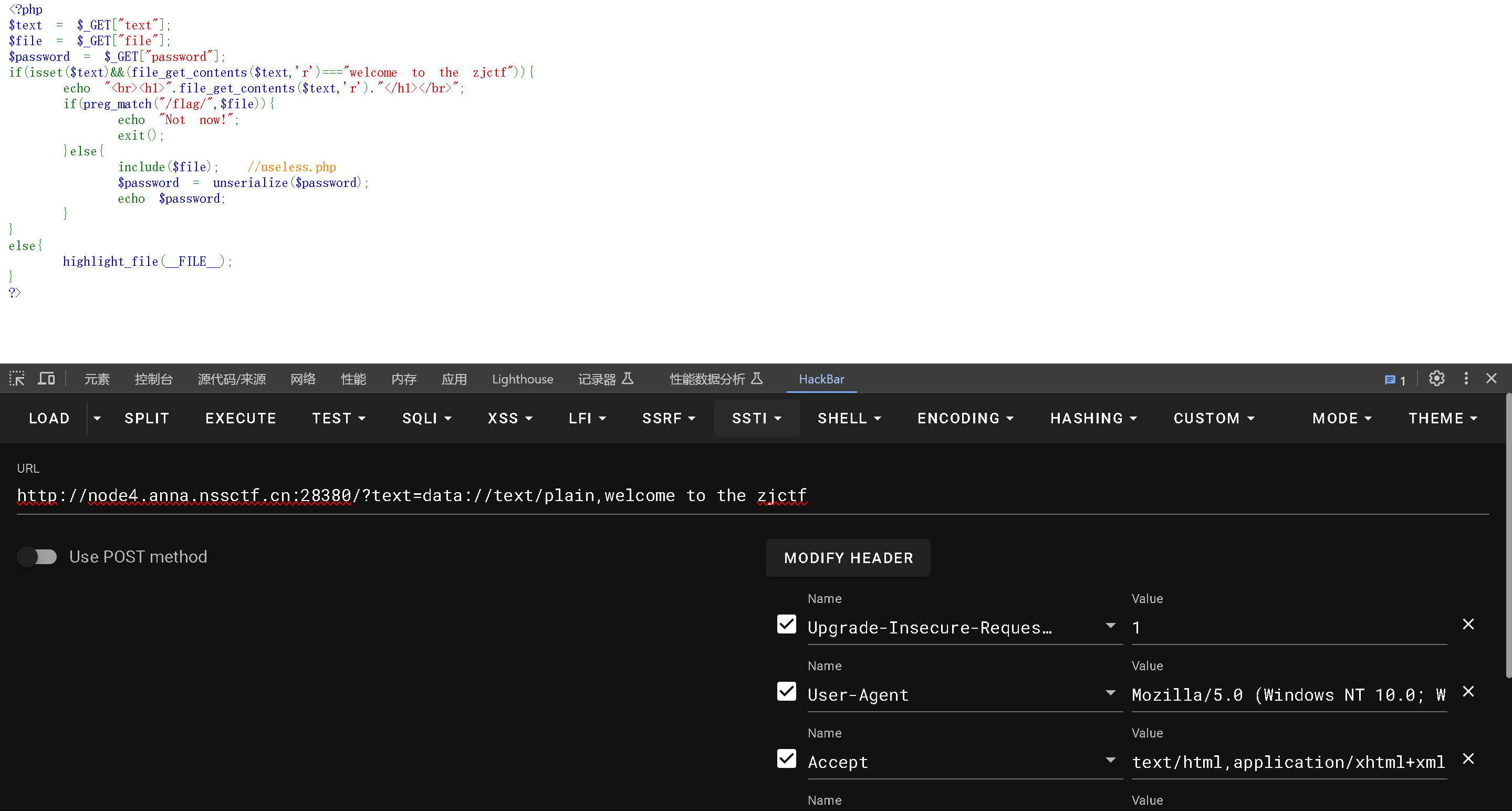This screenshot has width=1512, height=811.
Task: Click the inspect element picker icon
Action: point(17,379)
